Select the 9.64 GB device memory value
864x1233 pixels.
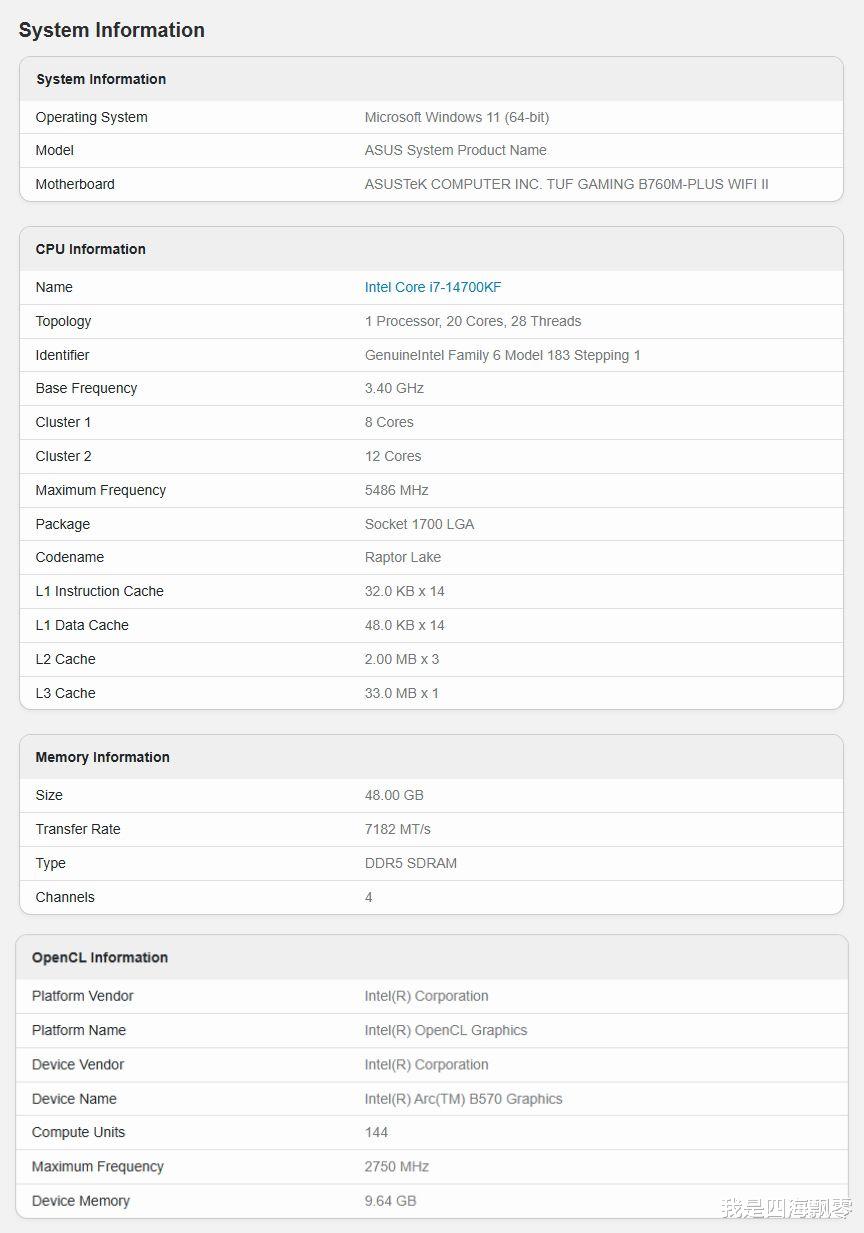pyautogui.click(x=390, y=1200)
